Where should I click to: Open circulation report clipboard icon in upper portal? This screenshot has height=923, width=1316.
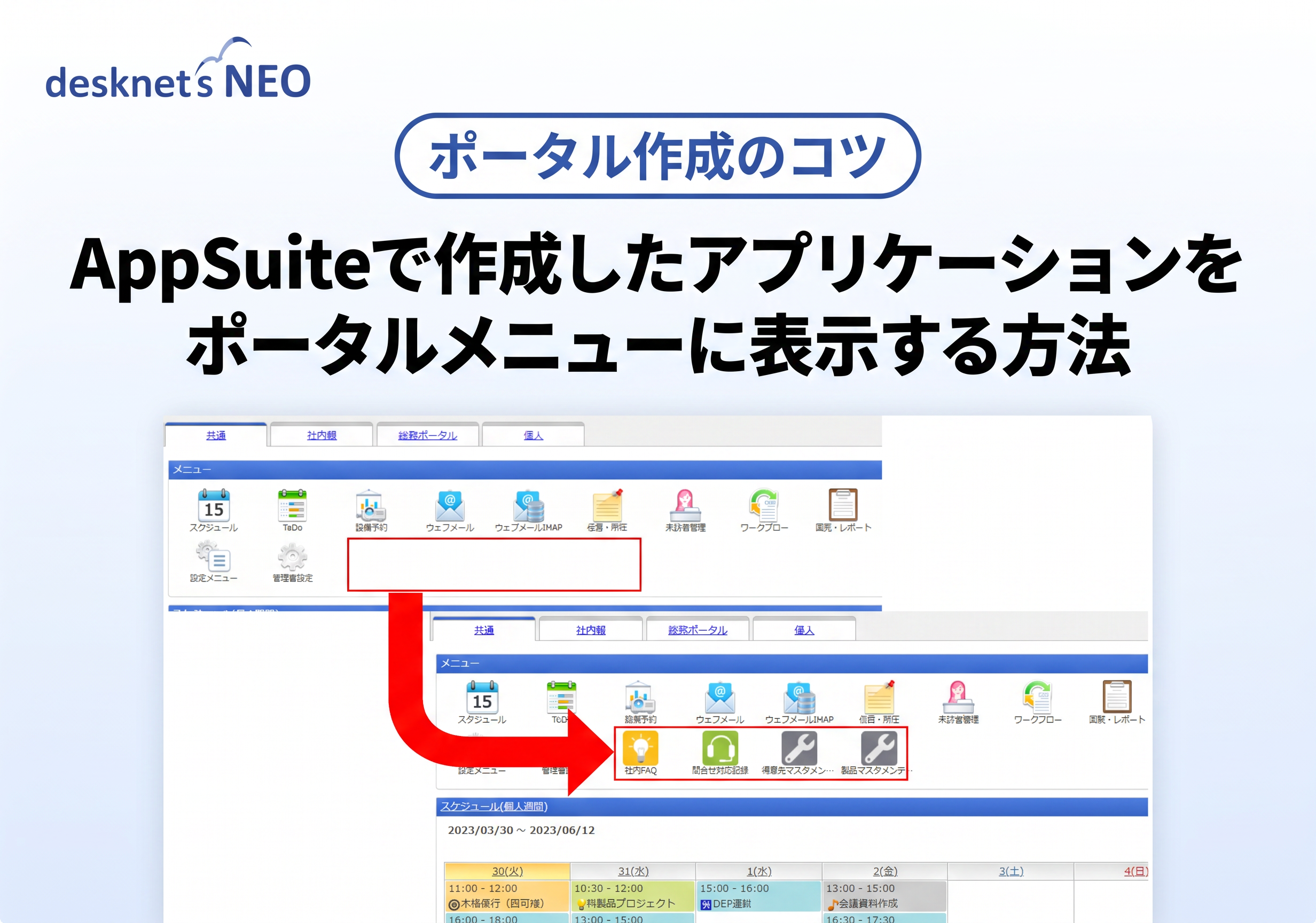coord(843,504)
